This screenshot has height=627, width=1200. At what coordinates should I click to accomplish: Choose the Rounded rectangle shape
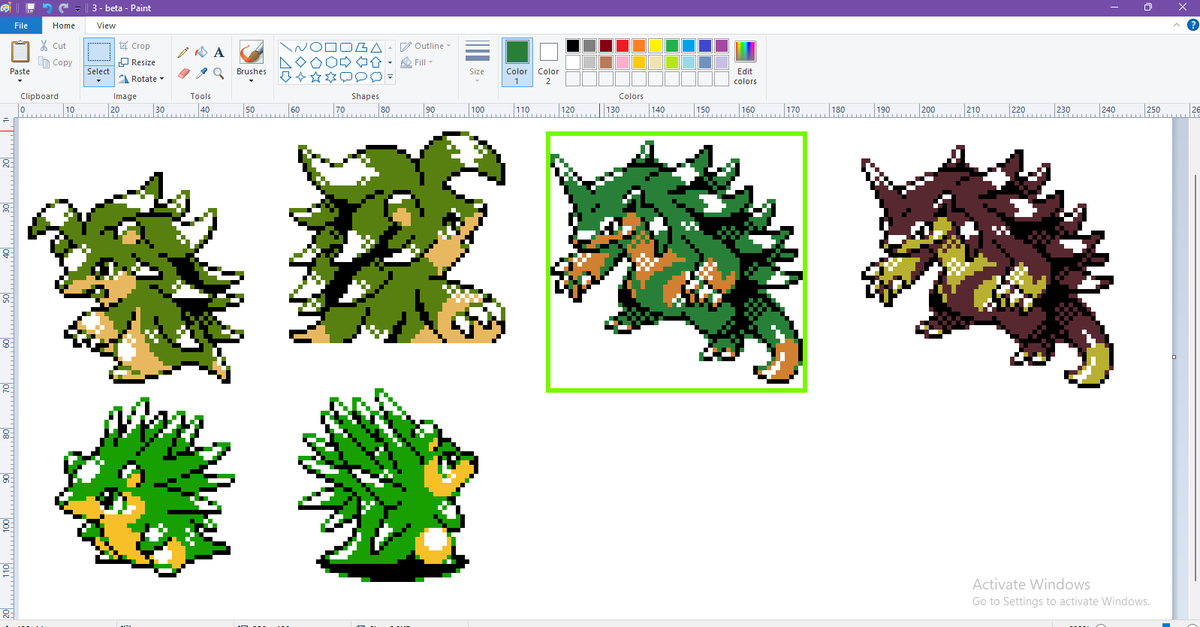pos(345,47)
